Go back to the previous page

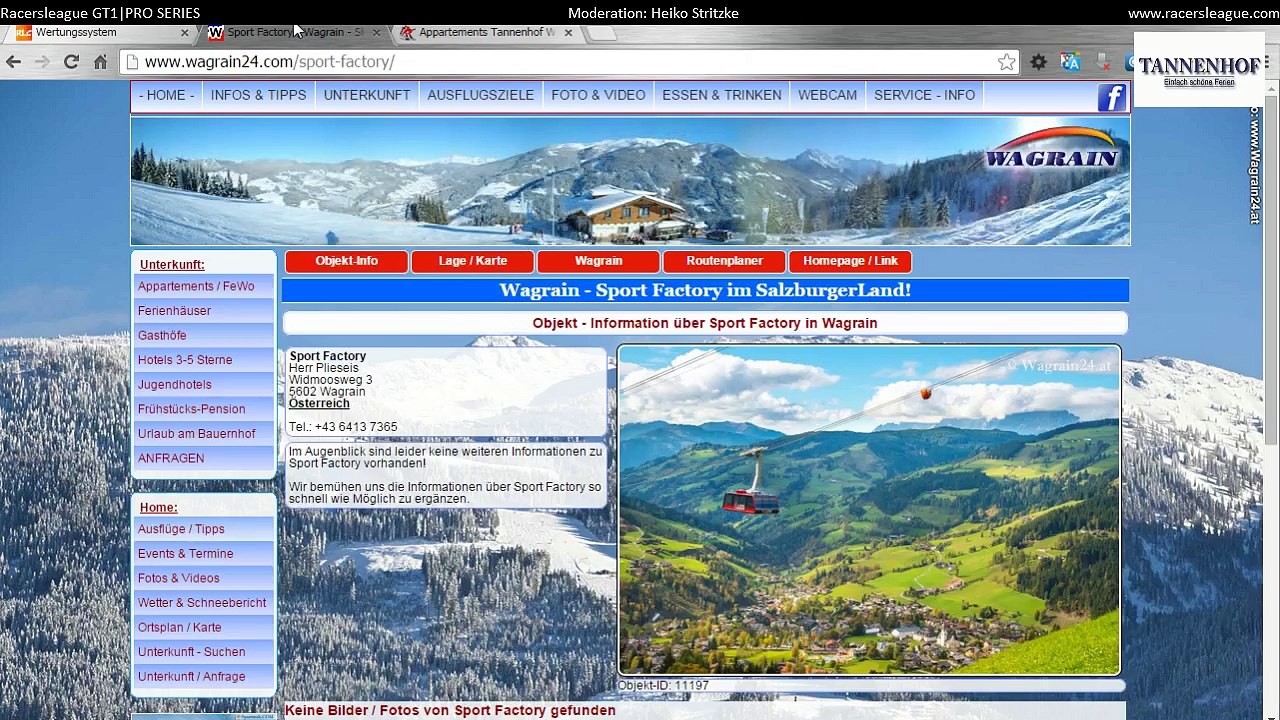click(13, 62)
